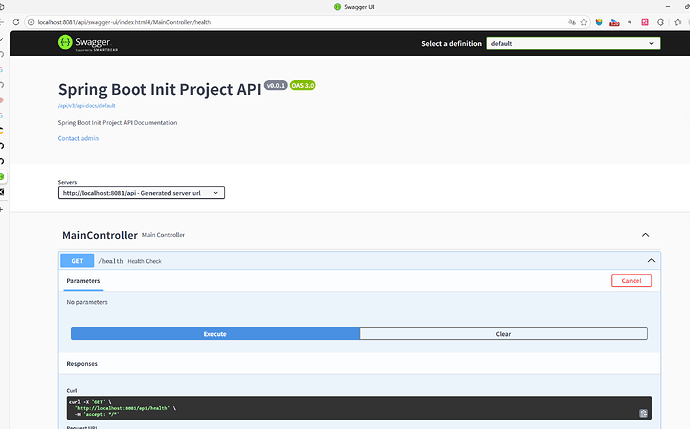Viewport: 690px width, 429px height.
Task: Open the pink square browser extension
Action: (645, 22)
